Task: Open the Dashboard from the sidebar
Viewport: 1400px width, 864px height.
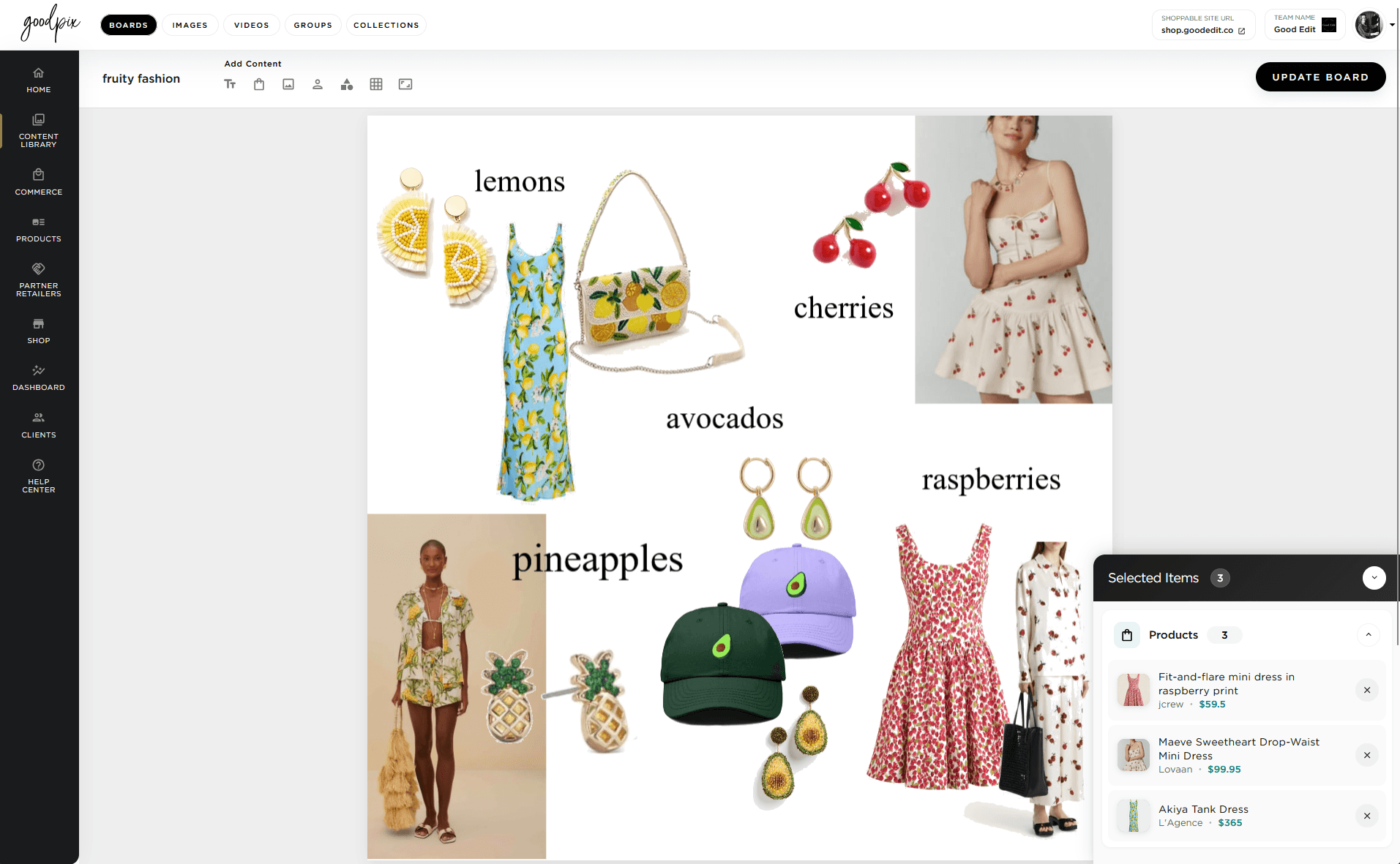Action: pyautogui.click(x=39, y=377)
